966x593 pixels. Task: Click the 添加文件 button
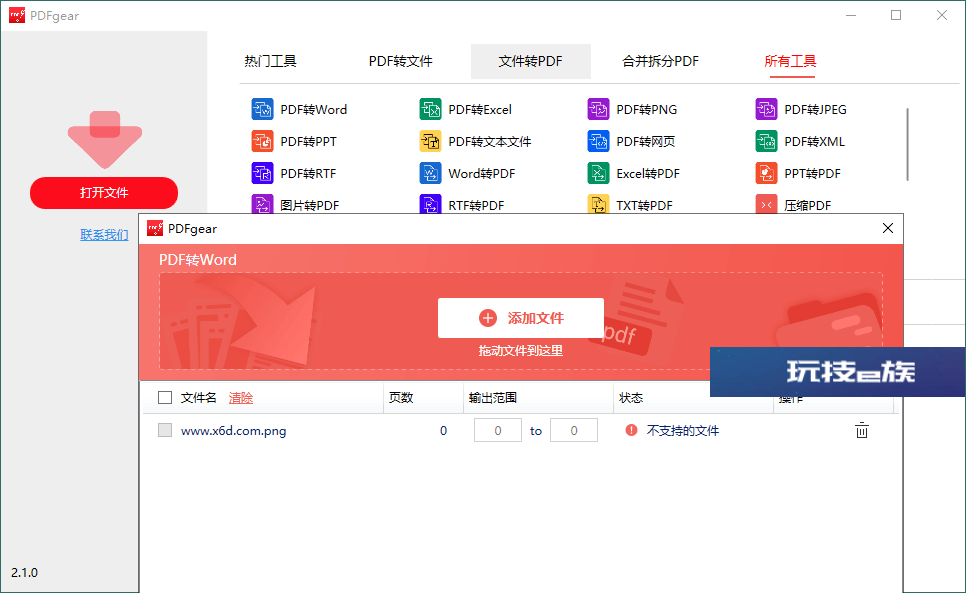[x=521, y=318]
